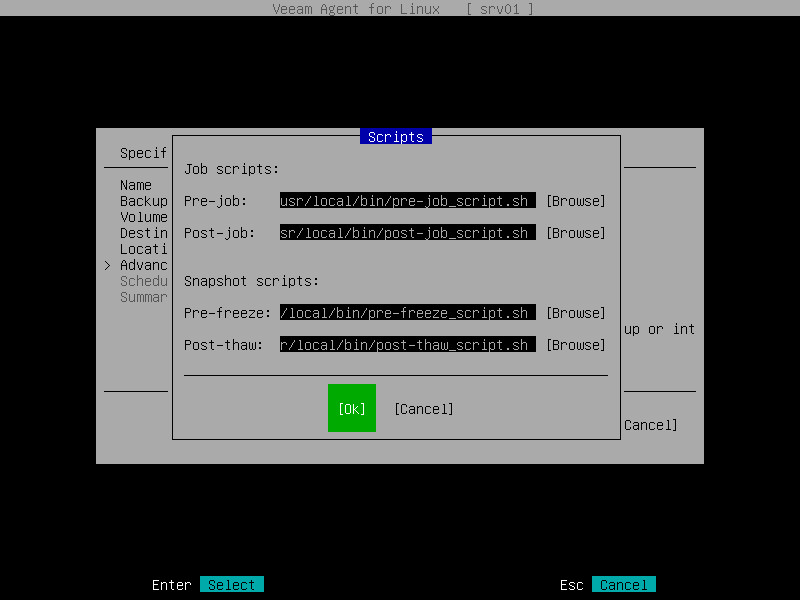
Task: Click the 'Post-thaw:' label
Action: click(223, 345)
